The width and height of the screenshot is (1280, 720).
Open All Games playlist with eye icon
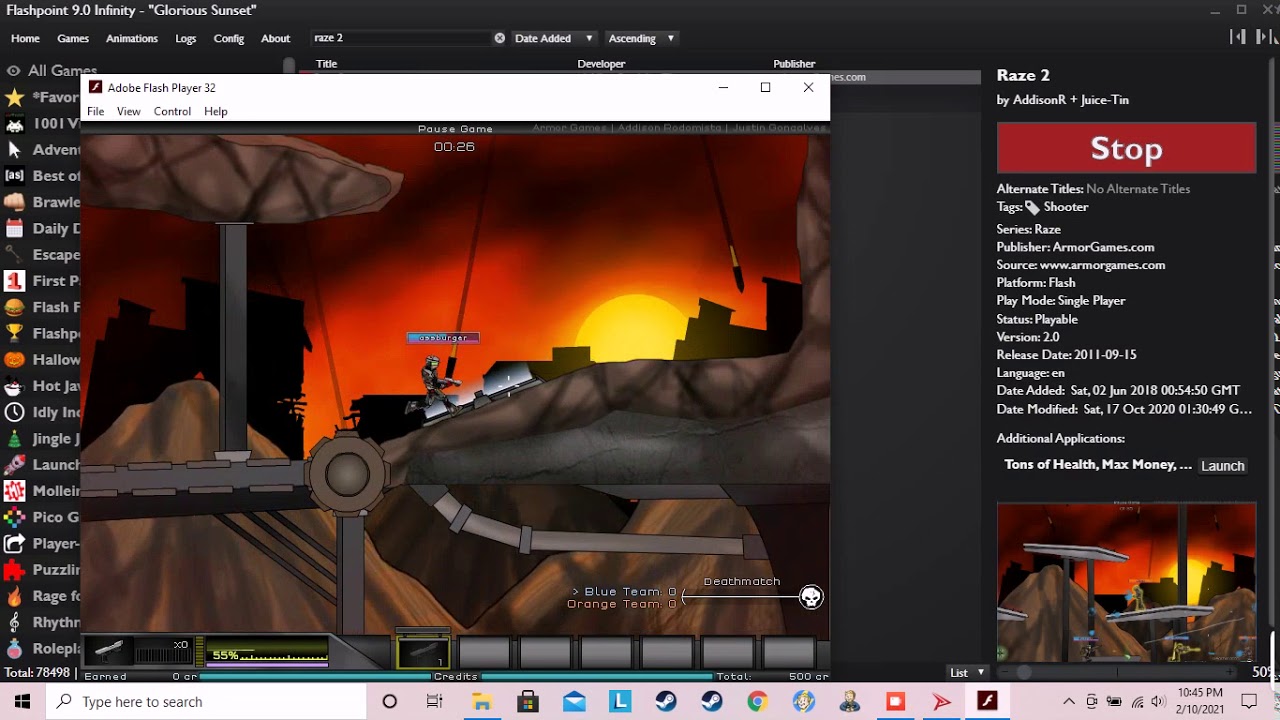[x=50, y=70]
